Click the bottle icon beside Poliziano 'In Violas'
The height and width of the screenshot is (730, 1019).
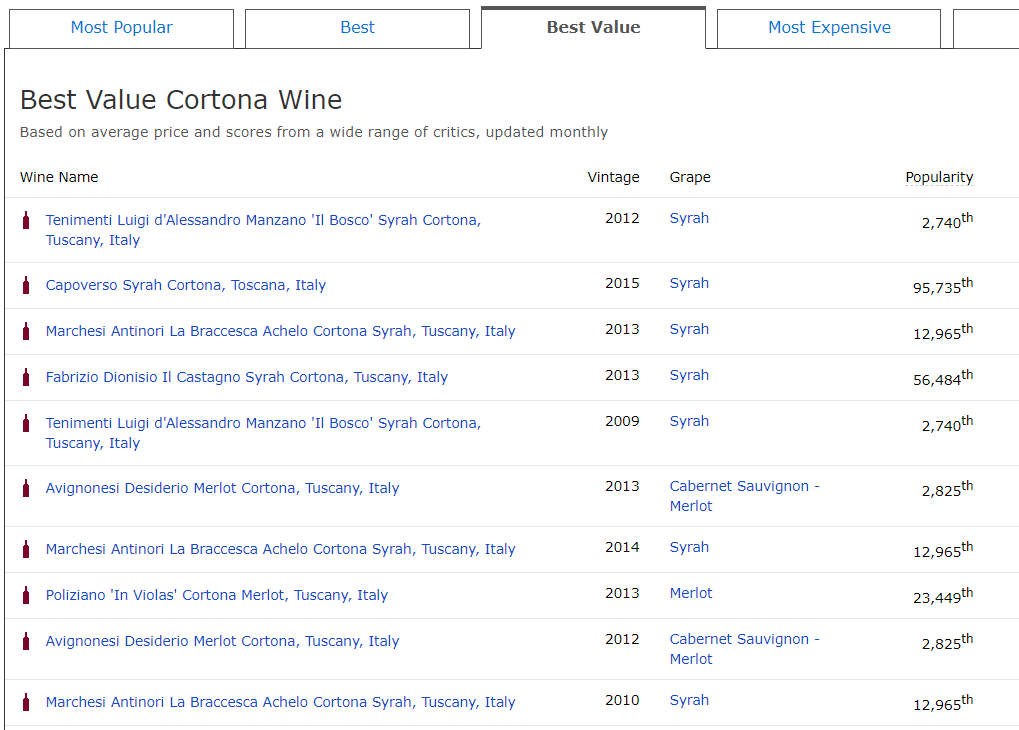(26, 595)
